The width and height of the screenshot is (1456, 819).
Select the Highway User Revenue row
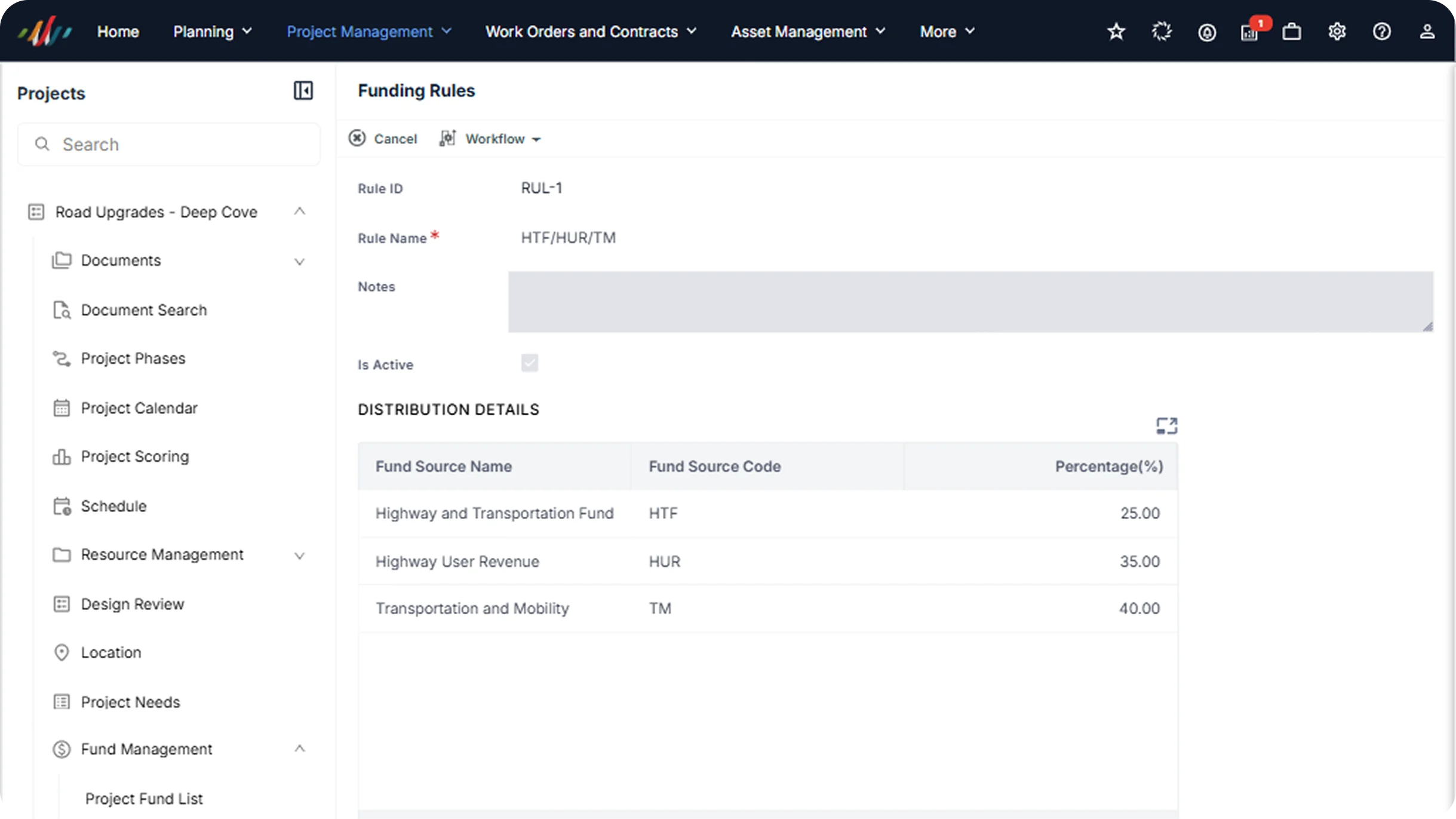coord(768,562)
